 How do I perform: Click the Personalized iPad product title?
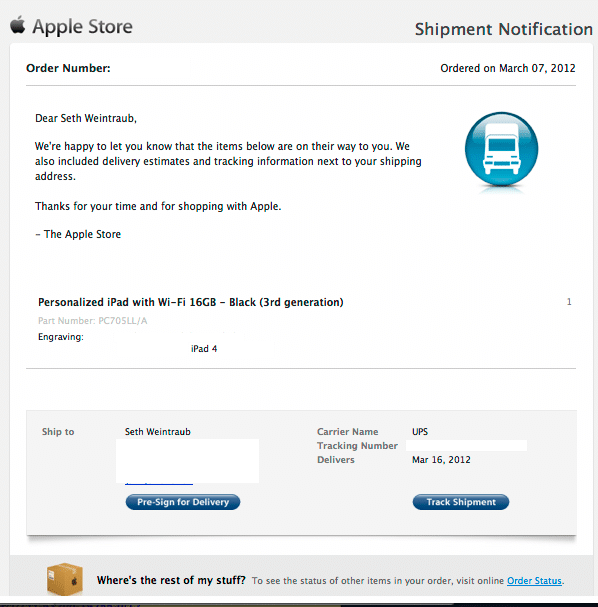pos(190,302)
